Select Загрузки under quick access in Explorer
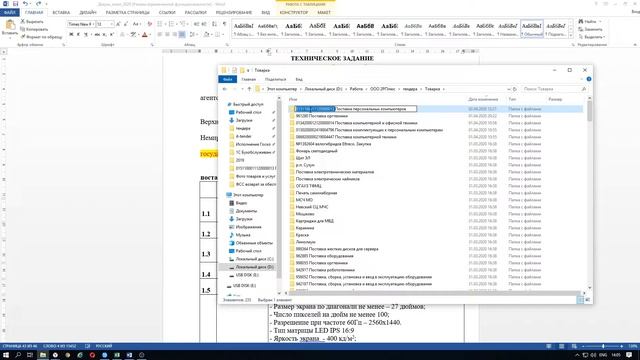 pos(244,120)
